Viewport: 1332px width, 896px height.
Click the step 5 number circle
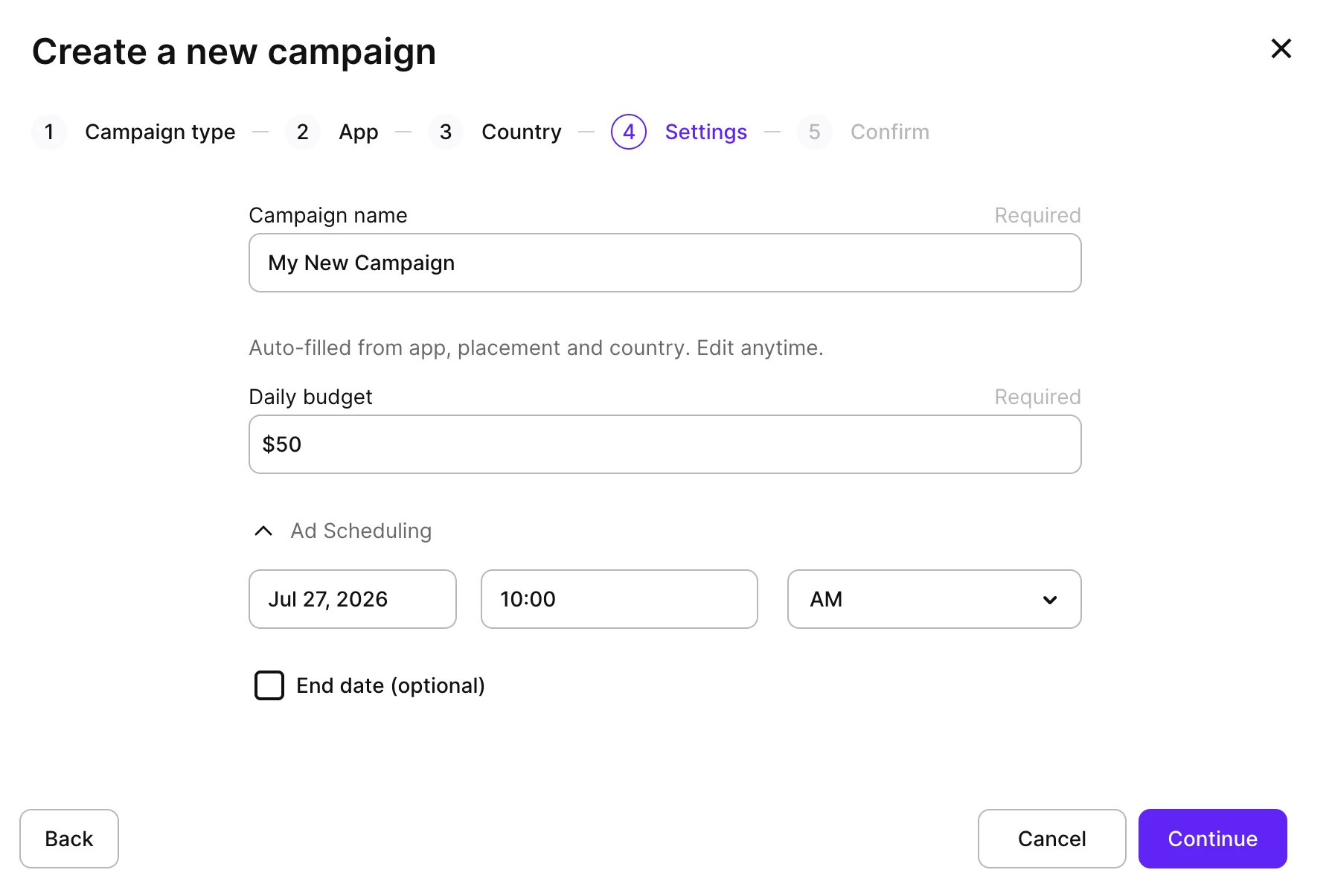click(x=815, y=132)
